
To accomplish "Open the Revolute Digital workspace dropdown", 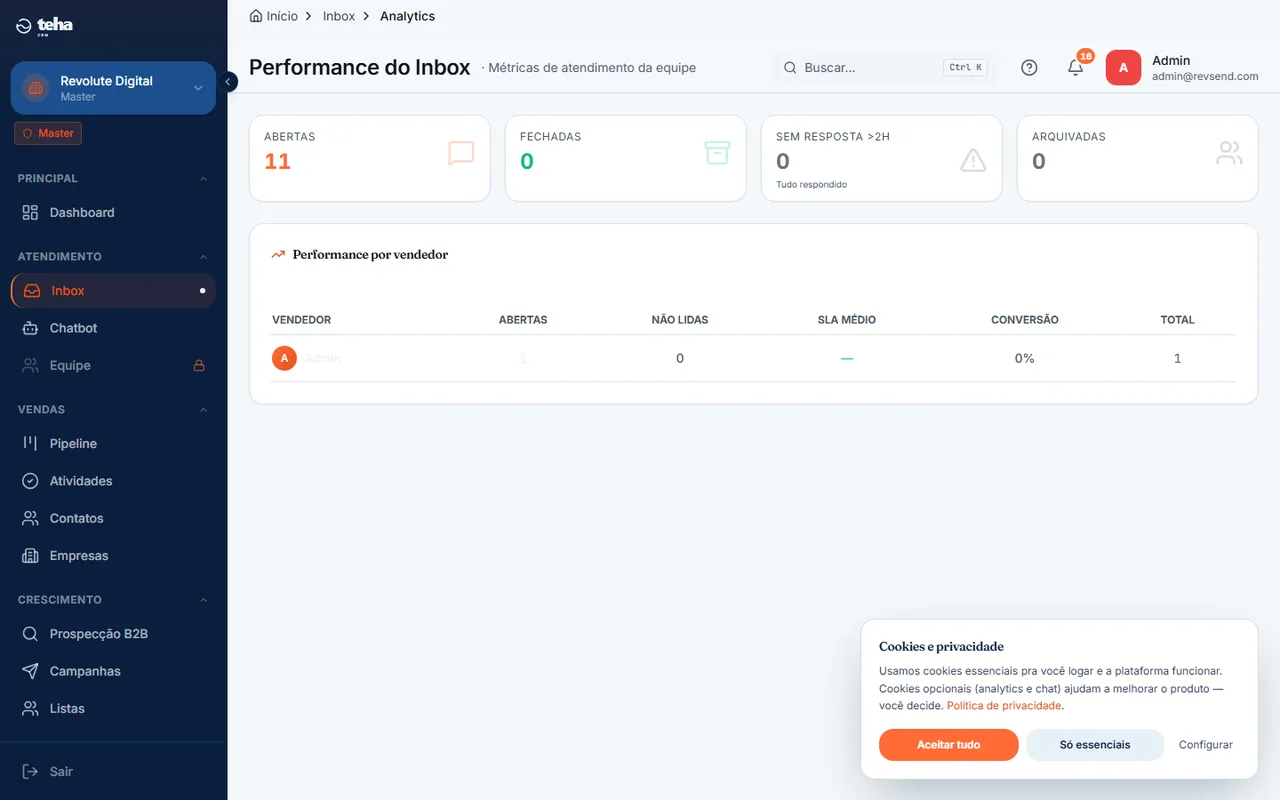I will tap(113, 88).
